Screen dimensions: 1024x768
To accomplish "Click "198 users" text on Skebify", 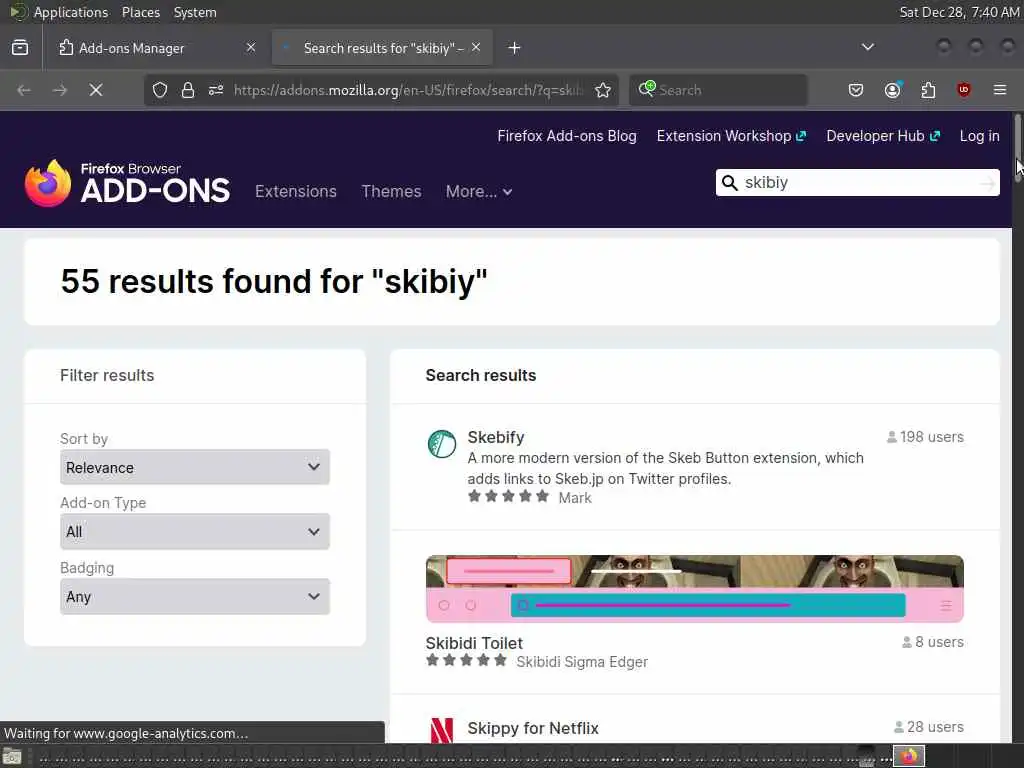I will coord(931,437).
